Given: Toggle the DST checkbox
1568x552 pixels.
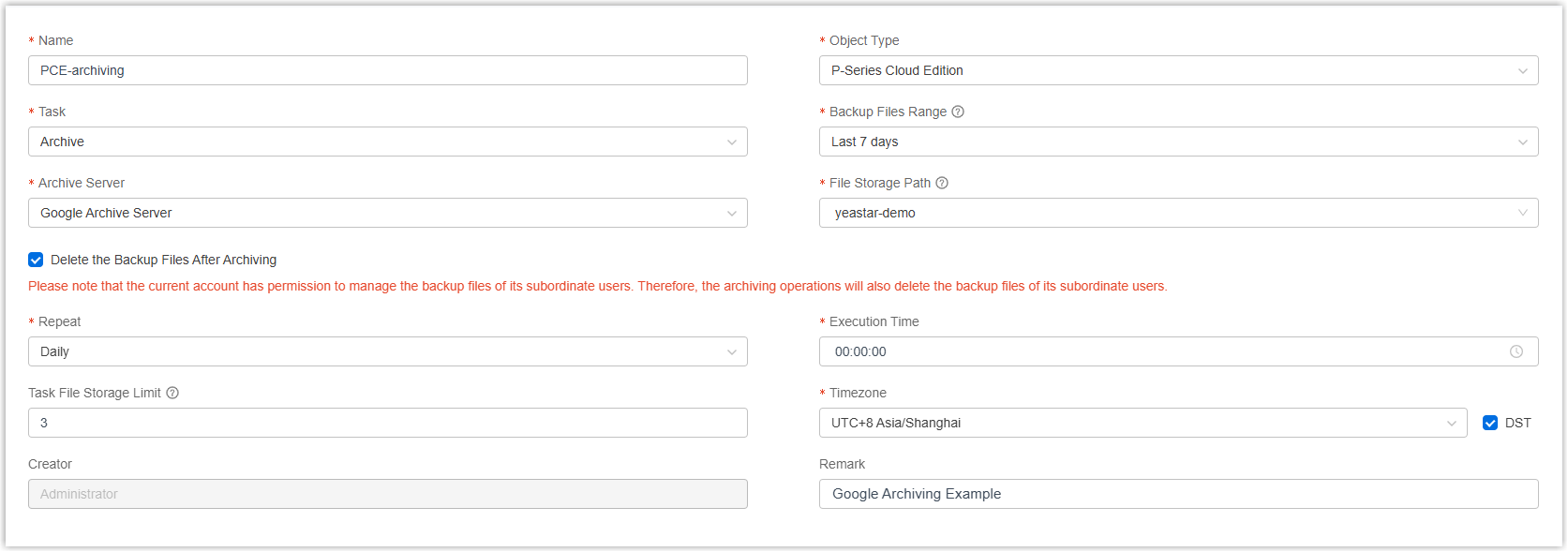Looking at the screenshot, I should [1490, 423].
